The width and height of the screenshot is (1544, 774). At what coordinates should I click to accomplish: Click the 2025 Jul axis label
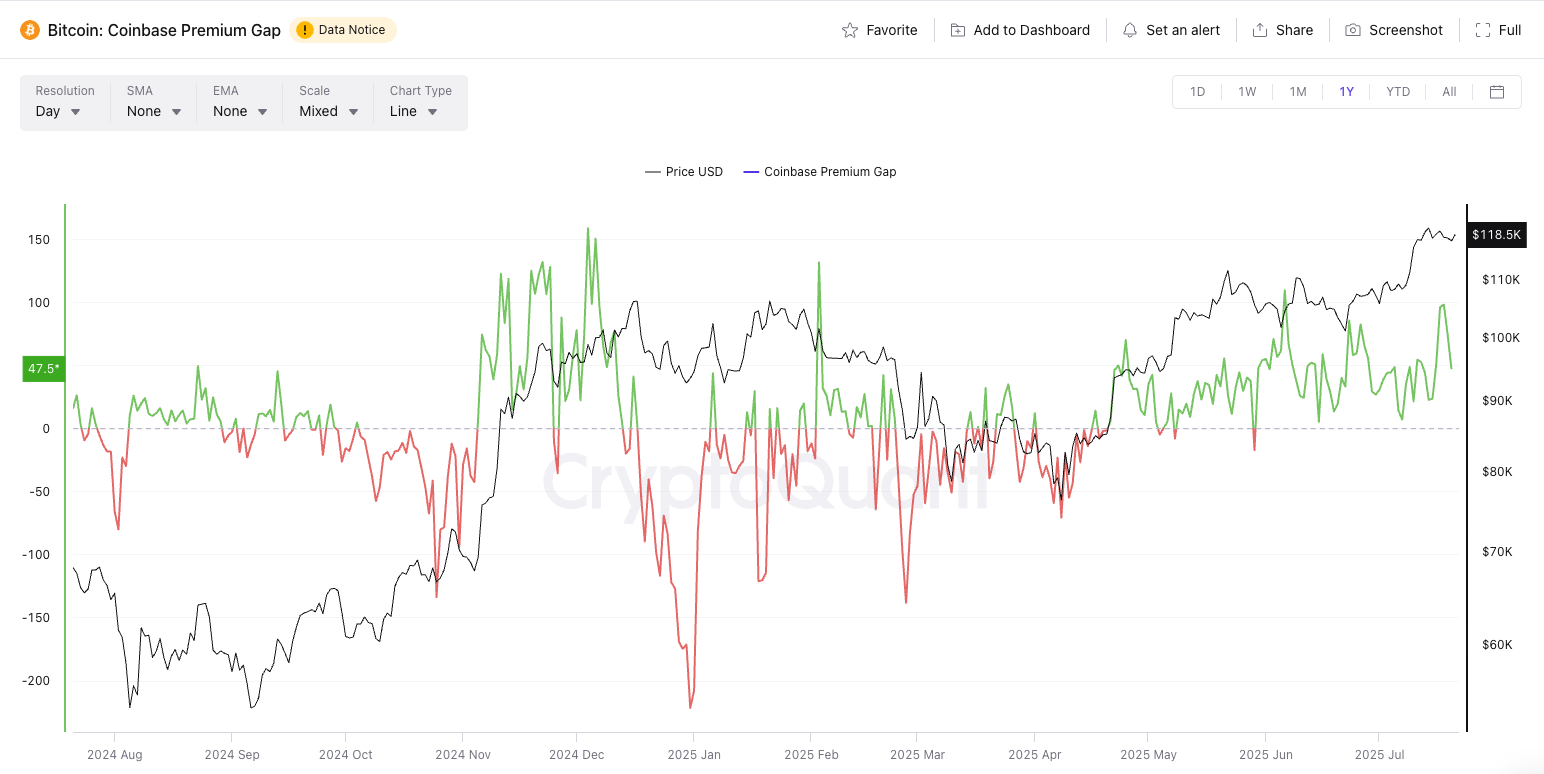[1380, 755]
